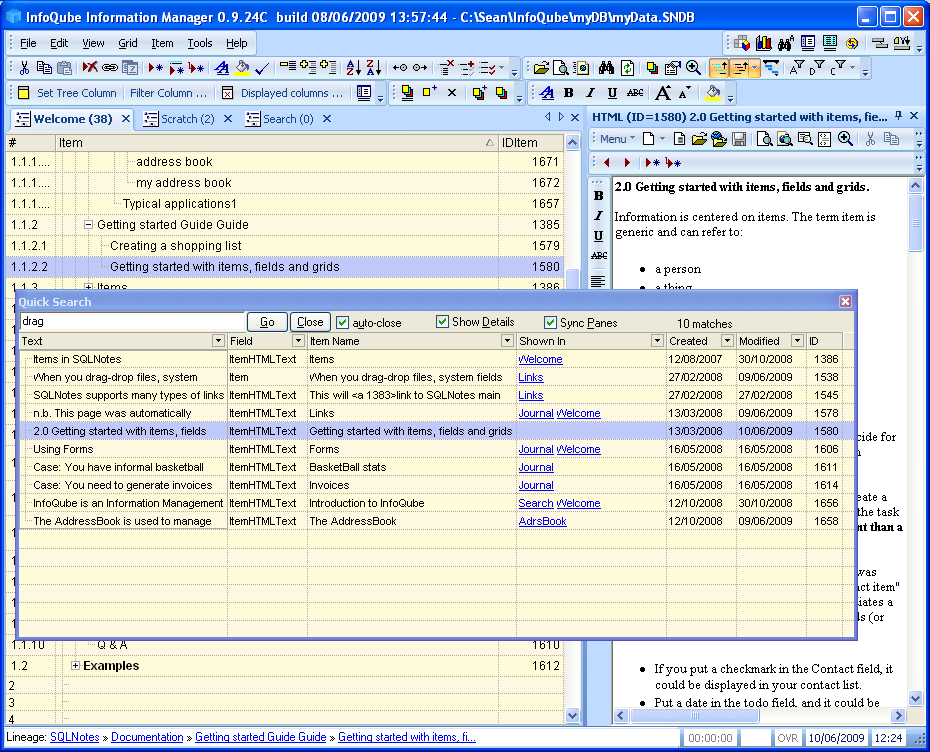Click the print preview icon in HTML pane

(x=765, y=139)
